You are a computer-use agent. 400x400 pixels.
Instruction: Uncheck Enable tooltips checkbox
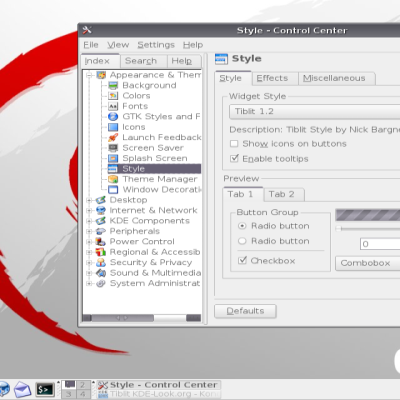235,158
